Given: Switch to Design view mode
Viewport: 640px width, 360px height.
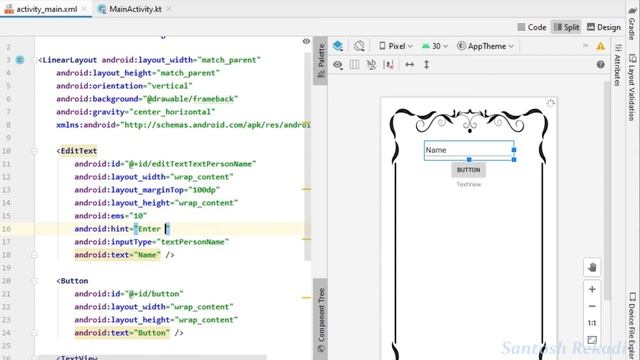Looking at the screenshot, I should click(604, 27).
